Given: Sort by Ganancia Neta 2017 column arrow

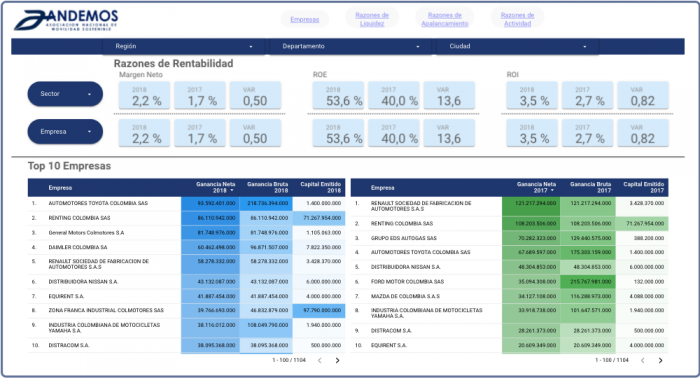Looking at the screenshot, I should 552,191.
